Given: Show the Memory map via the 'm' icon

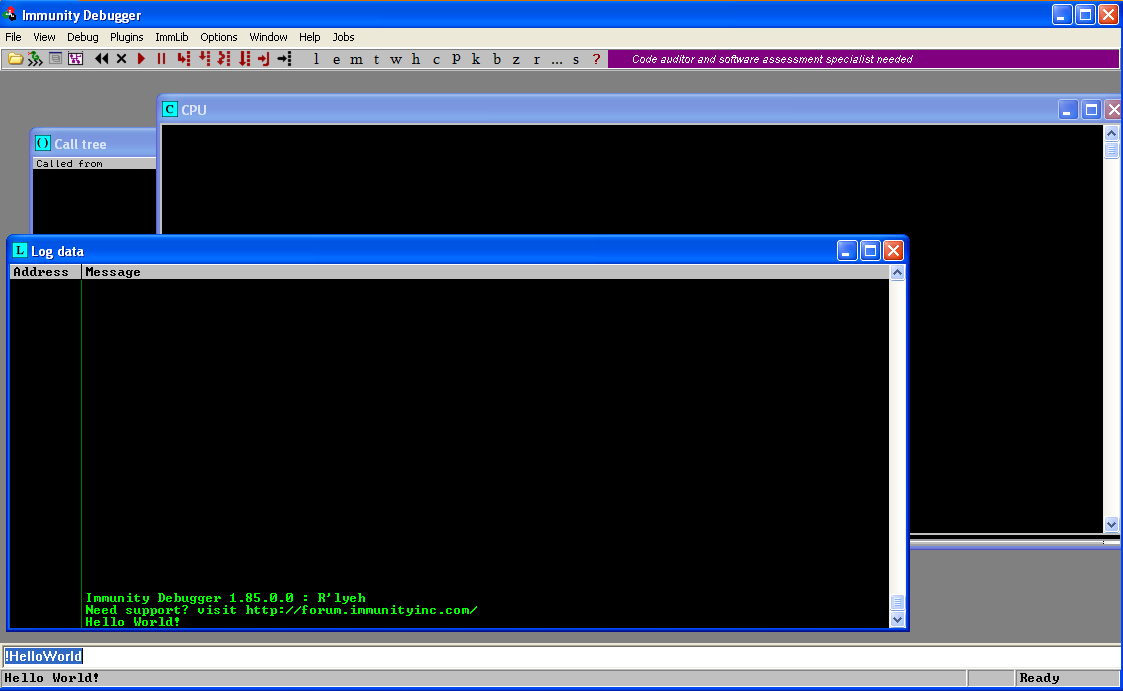Looking at the screenshot, I should point(356,58).
